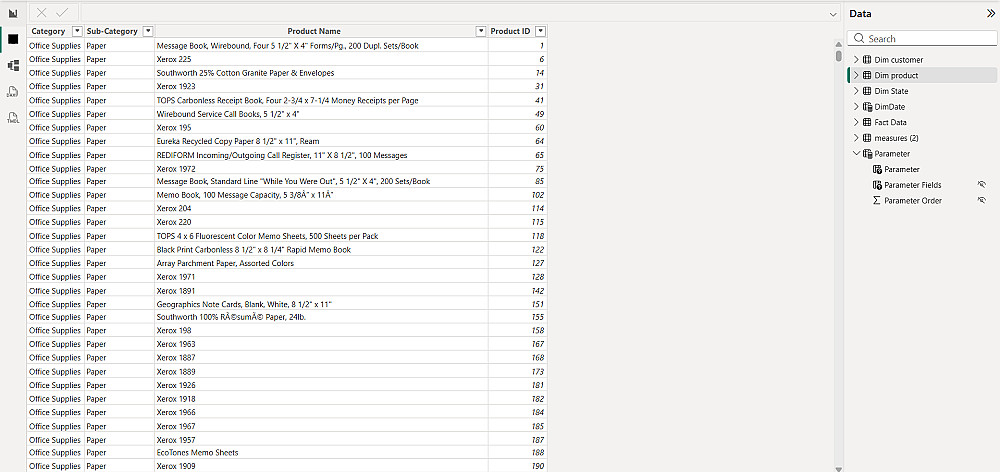Select the Parameter field icon
Viewport: 1000px width, 472px height.
click(878, 170)
